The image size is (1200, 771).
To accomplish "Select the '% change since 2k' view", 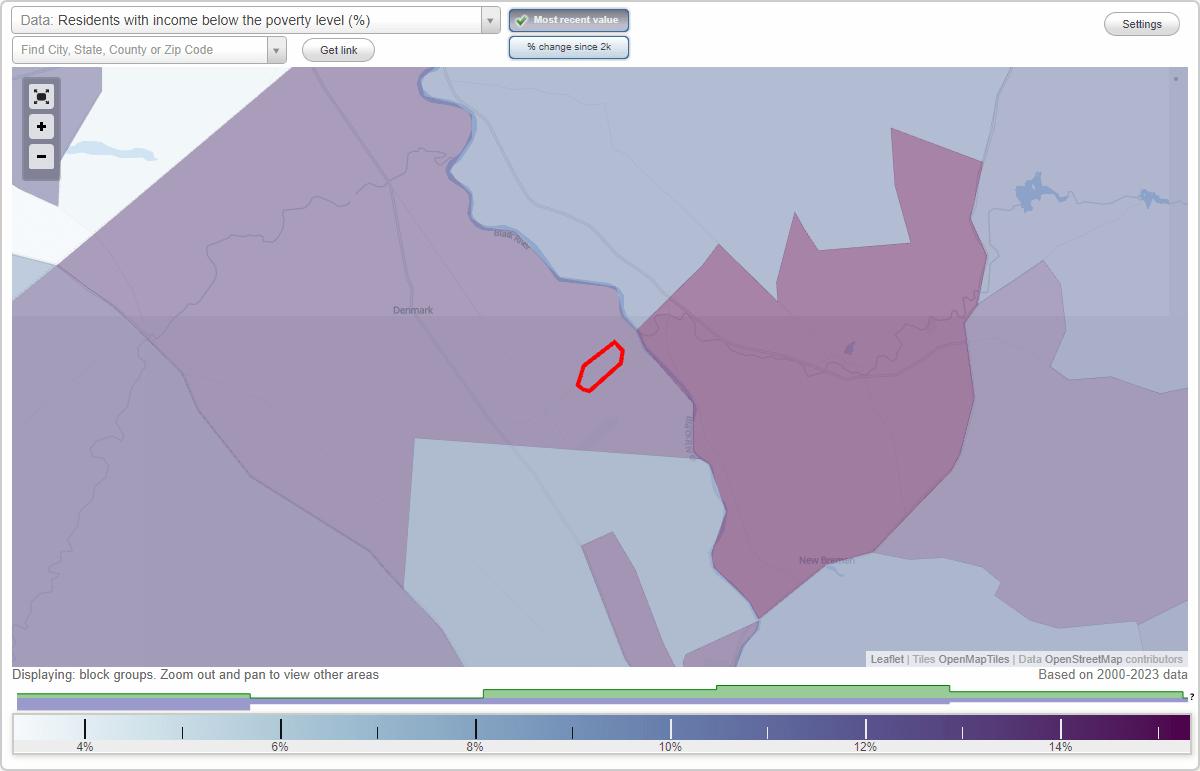I will [x=568, y=46].
